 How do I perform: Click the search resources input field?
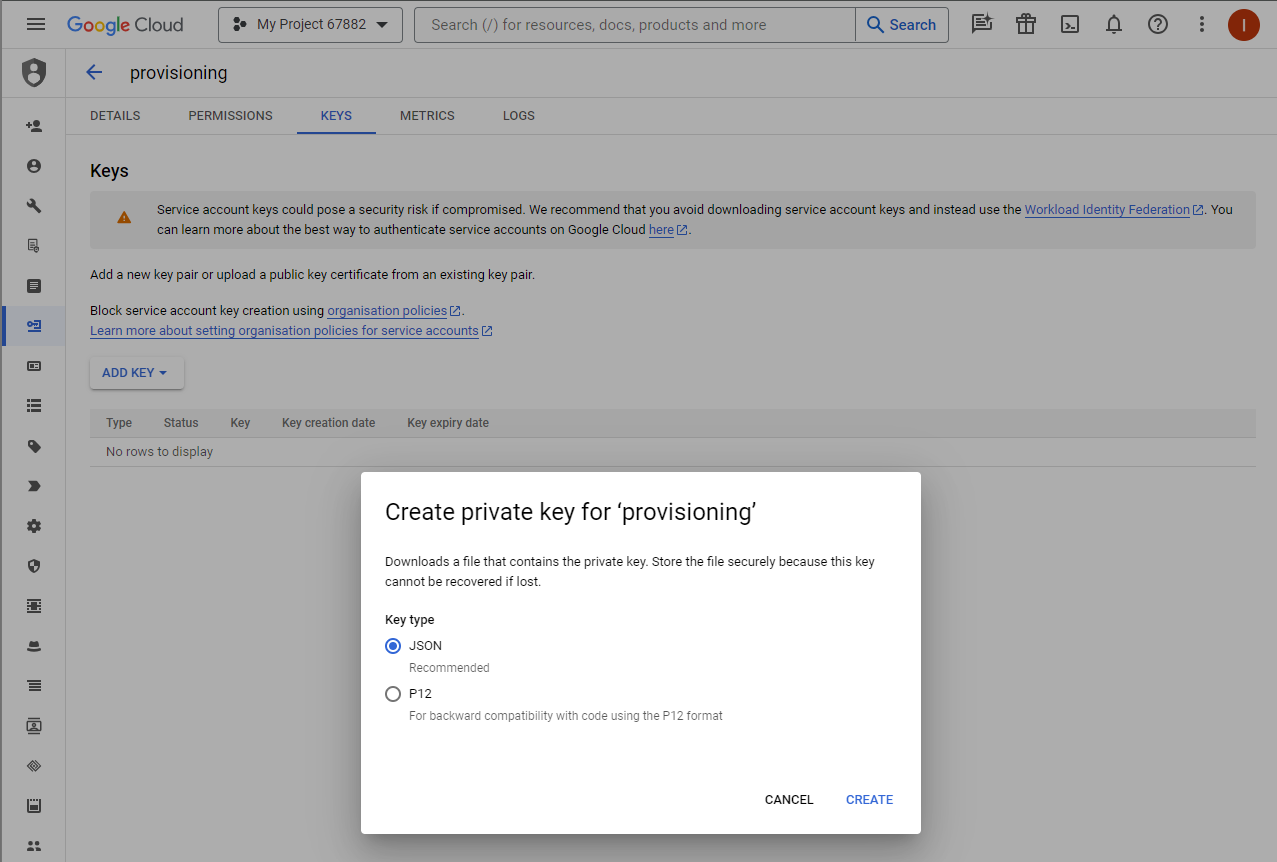pos(635,25)
